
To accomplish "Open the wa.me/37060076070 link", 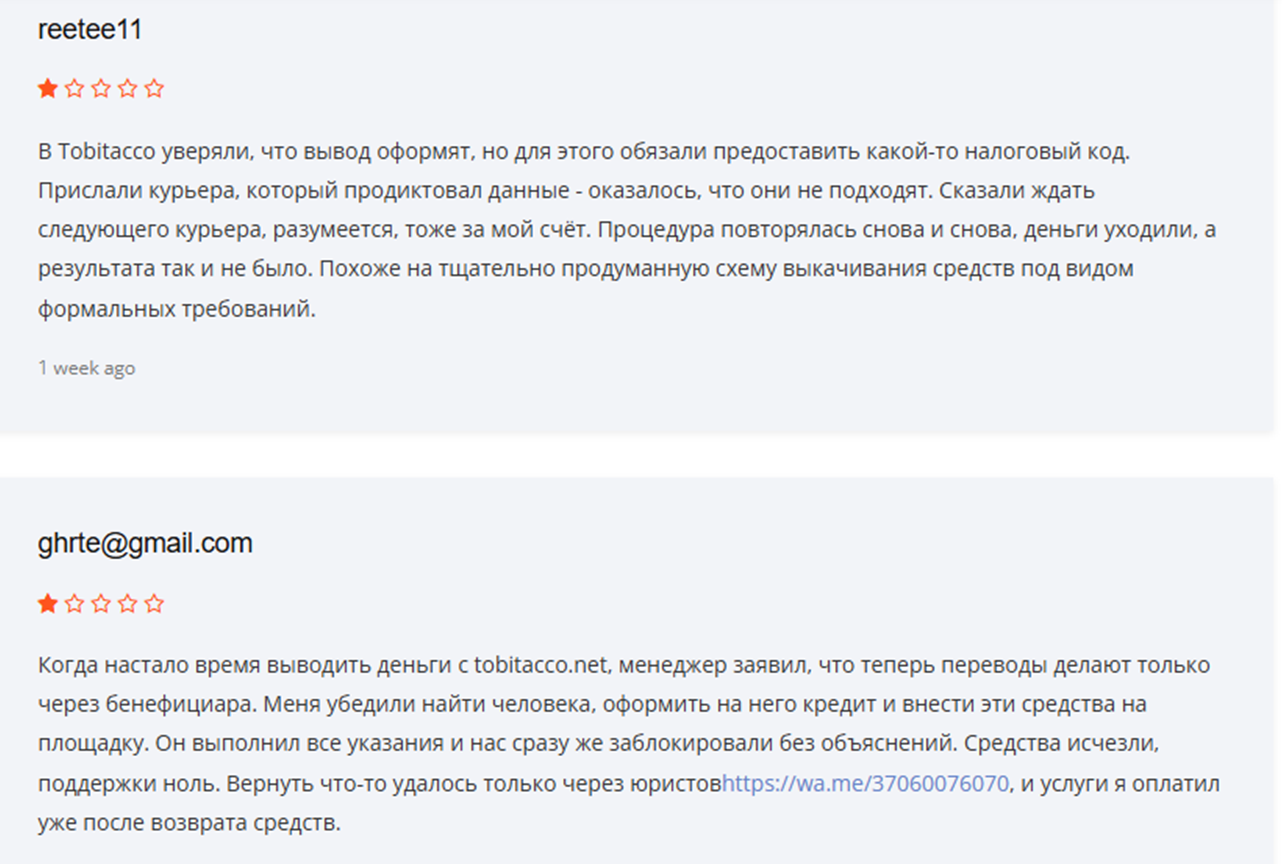I will point(865,784).
